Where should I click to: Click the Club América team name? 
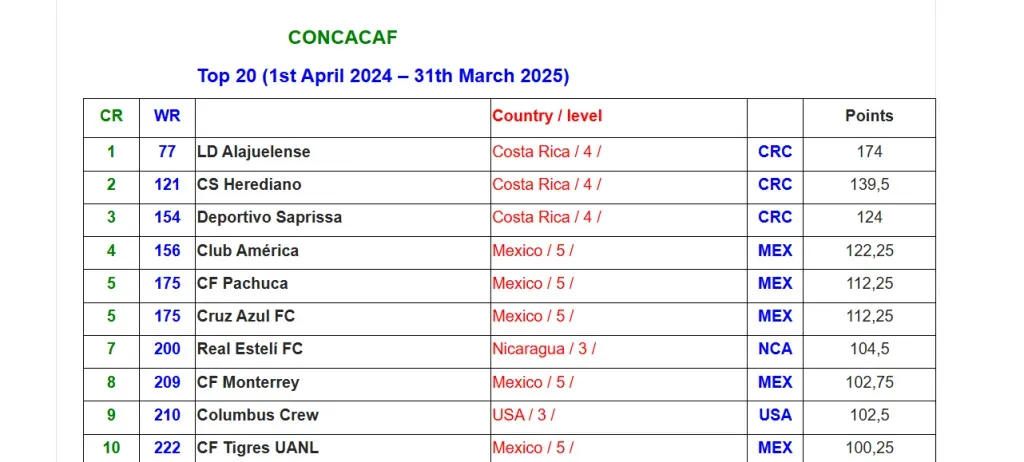tap(248, 251)
